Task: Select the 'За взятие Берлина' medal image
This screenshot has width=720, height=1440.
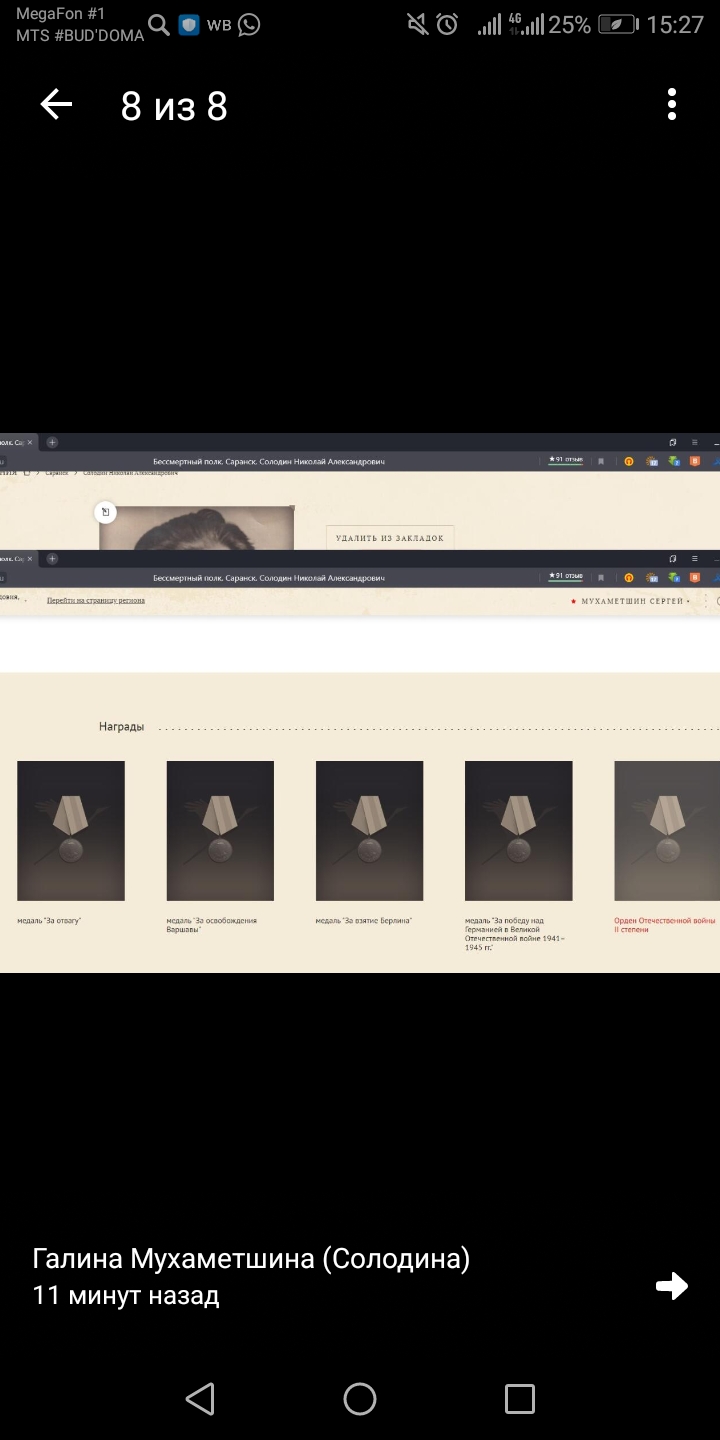Action: [369, 831]
